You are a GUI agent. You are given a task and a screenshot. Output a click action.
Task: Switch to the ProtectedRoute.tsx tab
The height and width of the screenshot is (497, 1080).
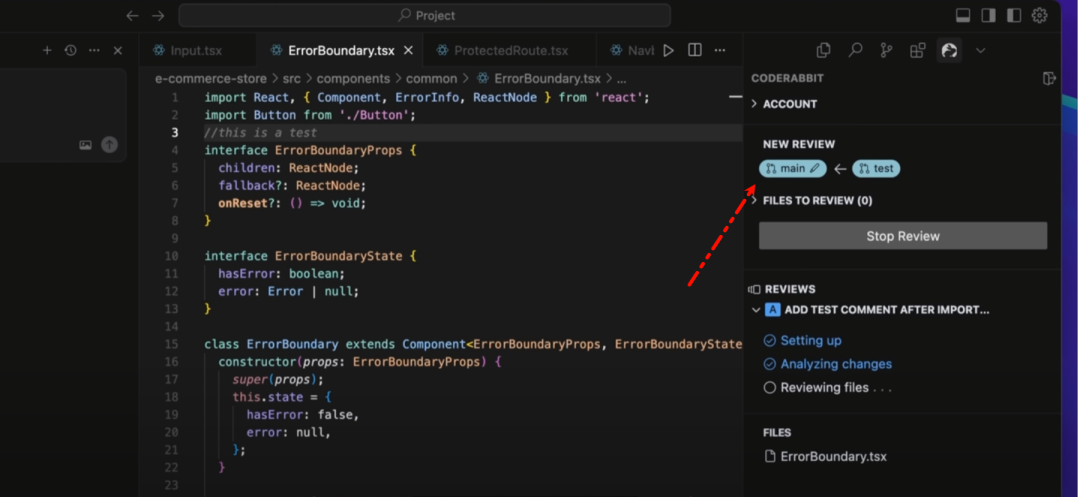510,50
